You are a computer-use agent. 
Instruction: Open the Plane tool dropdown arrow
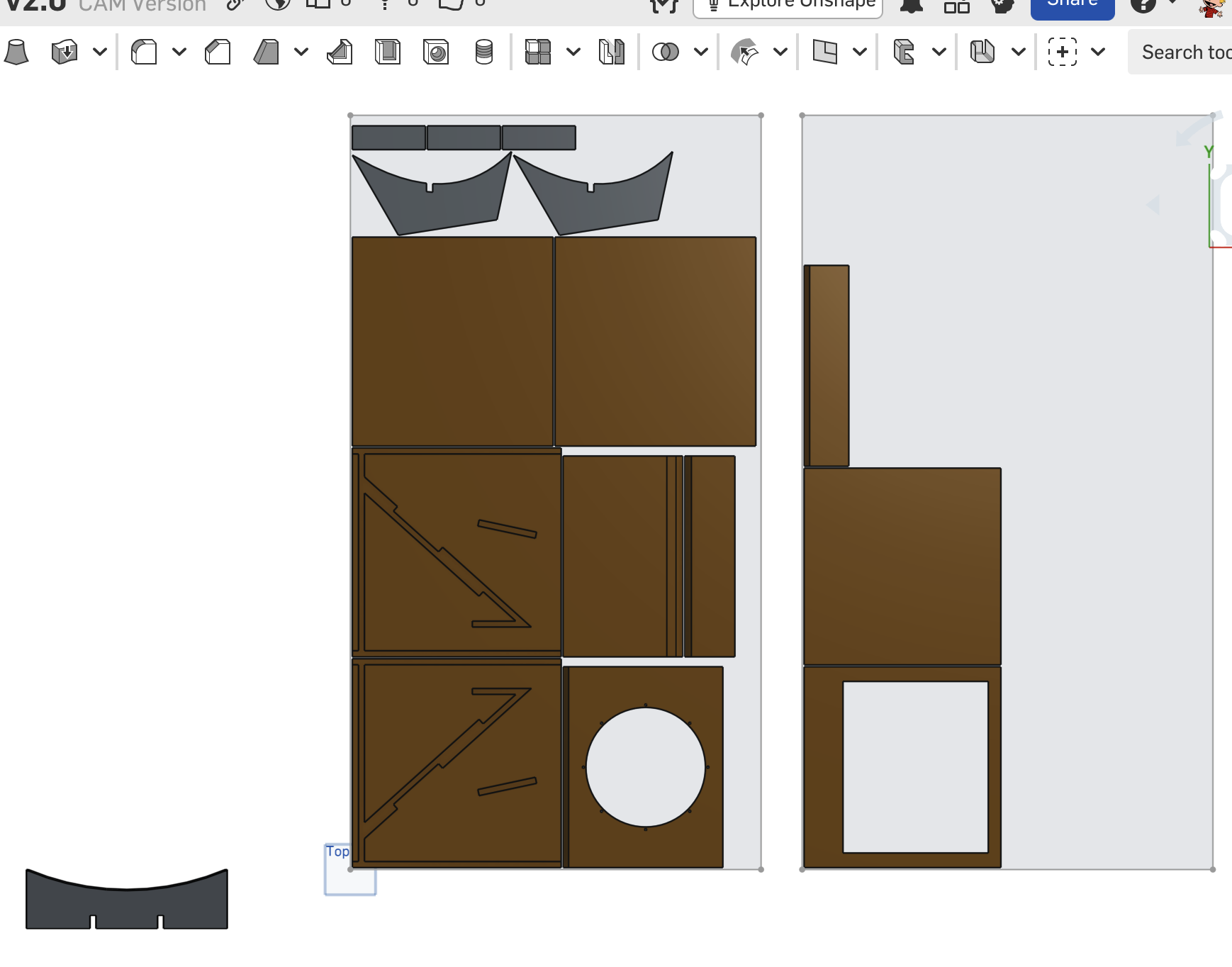pyautogui.click(x=860, y=52)
